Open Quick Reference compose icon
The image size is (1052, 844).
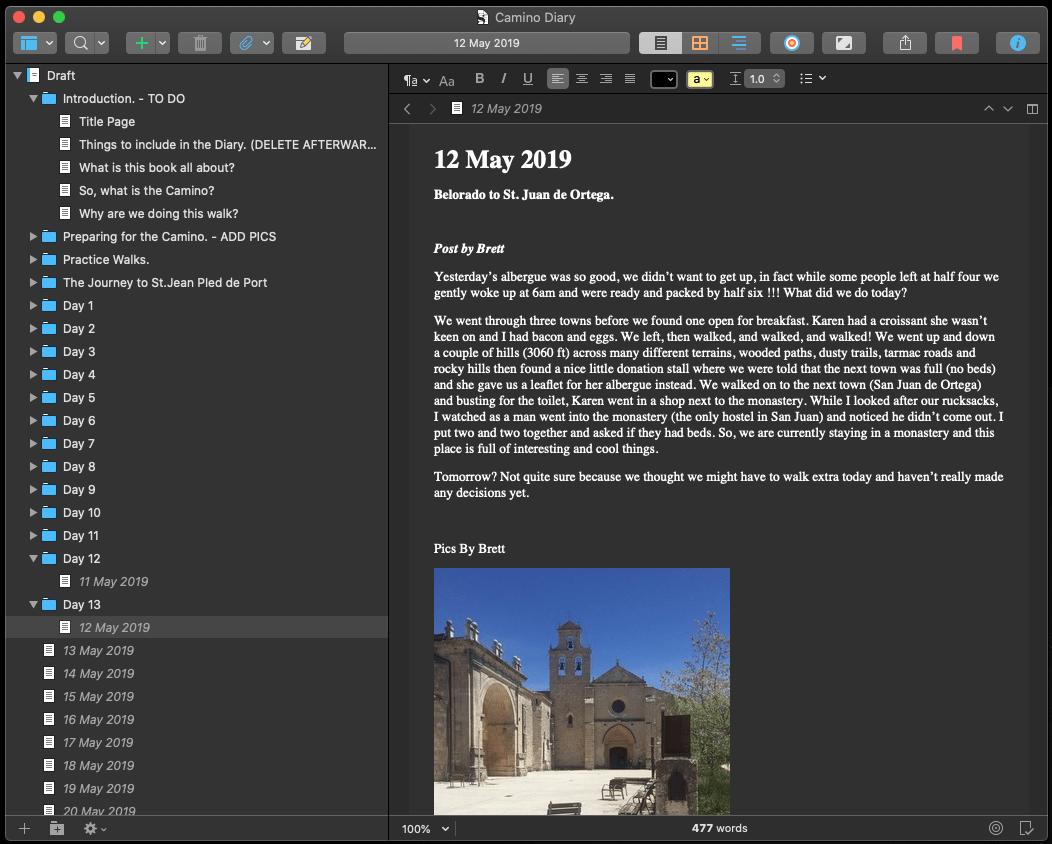(304, 43)
